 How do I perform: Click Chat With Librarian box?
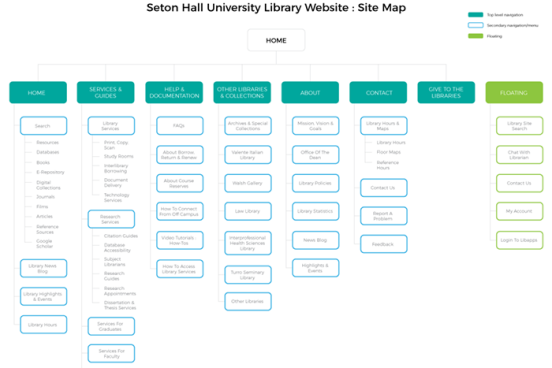(520, 155)
